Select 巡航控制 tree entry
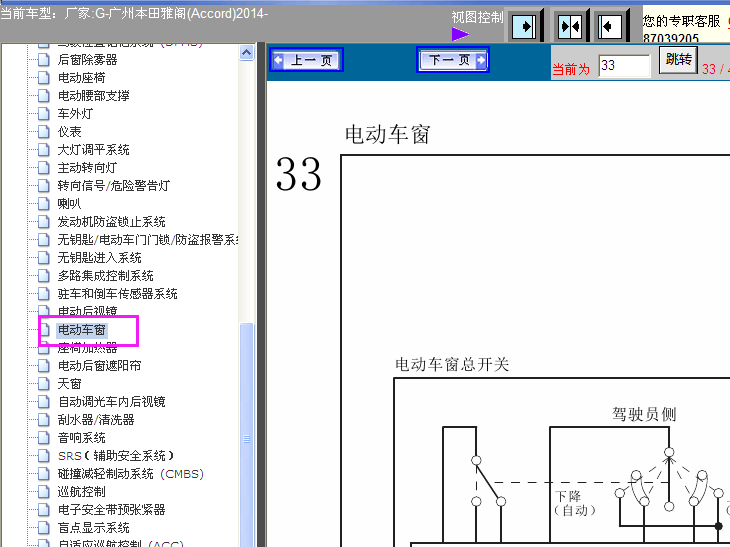 (x=81, y=492)
